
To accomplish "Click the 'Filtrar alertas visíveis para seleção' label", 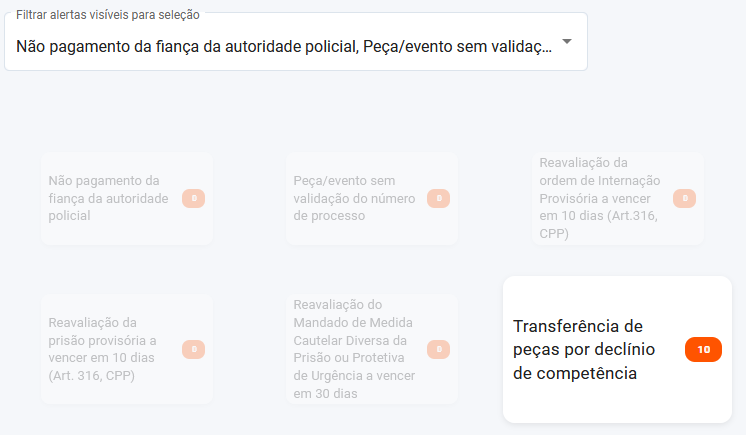I will 108,15.
